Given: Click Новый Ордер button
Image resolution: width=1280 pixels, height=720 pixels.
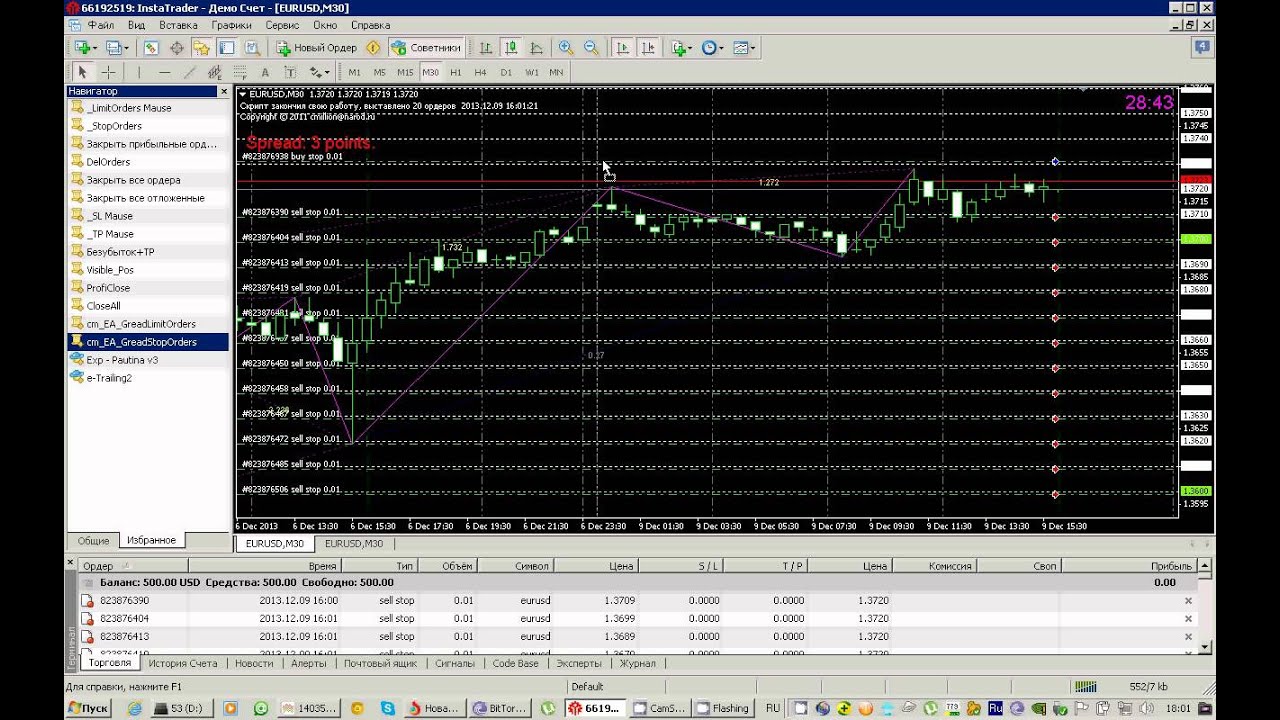Looking at the screenshot, I should 317,47.
